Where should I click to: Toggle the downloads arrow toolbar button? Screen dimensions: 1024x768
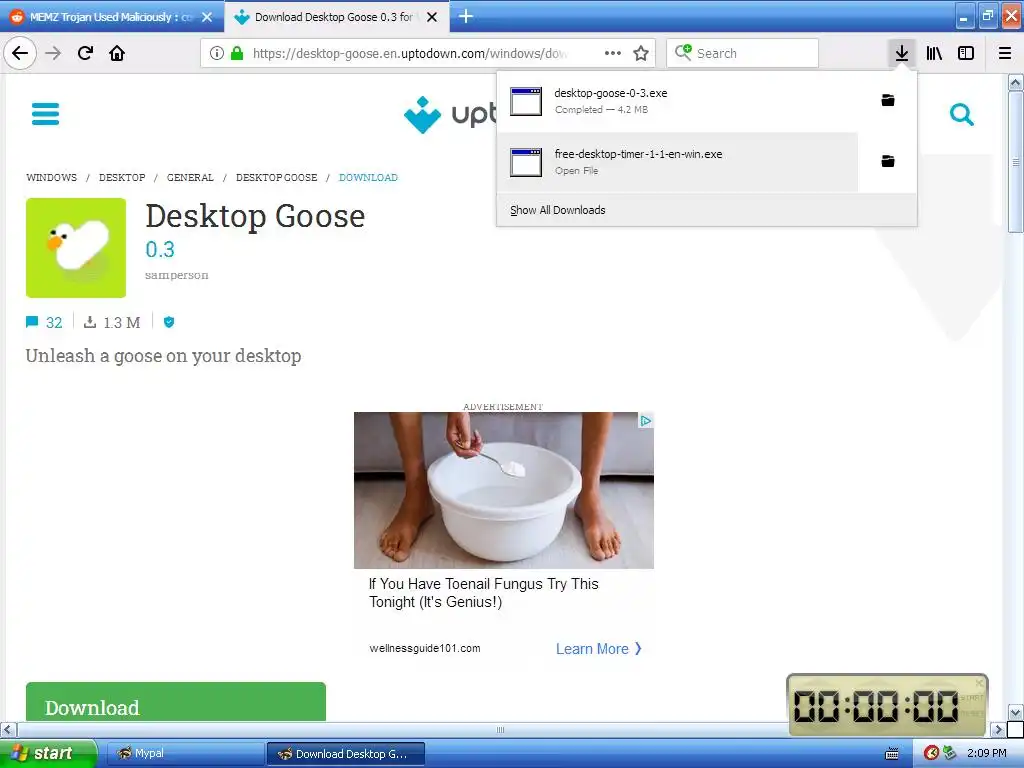901,53
